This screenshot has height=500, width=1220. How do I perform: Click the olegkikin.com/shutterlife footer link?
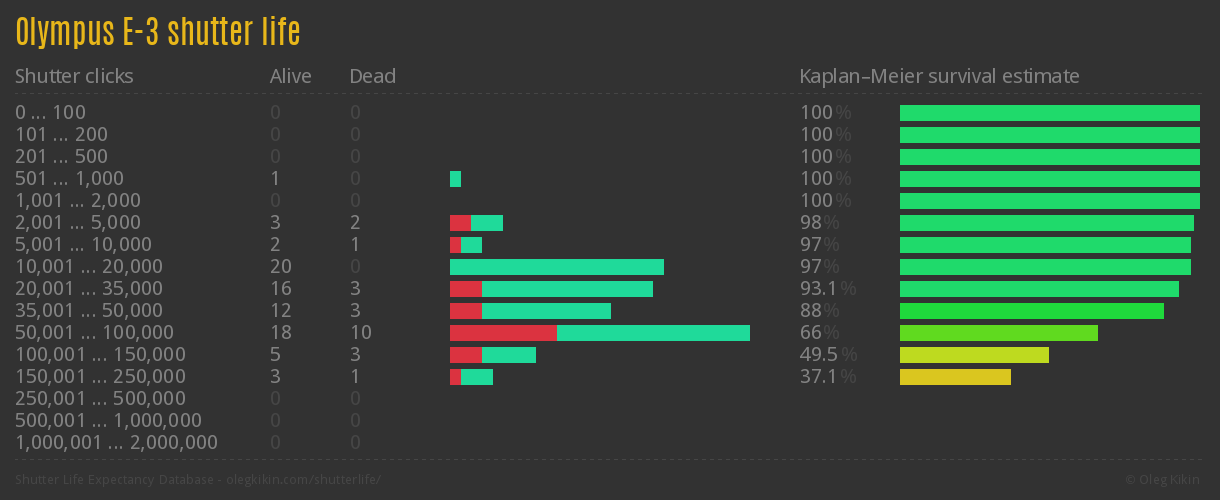(303, 480)
